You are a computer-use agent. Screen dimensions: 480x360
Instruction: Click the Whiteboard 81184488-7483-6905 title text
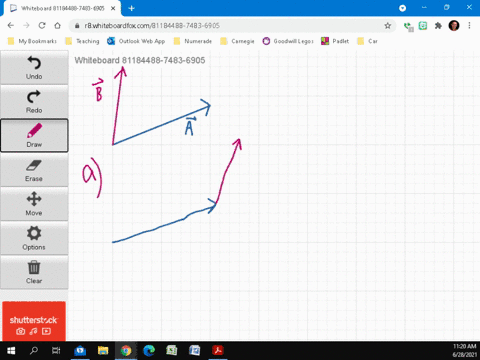coord(140,60)
